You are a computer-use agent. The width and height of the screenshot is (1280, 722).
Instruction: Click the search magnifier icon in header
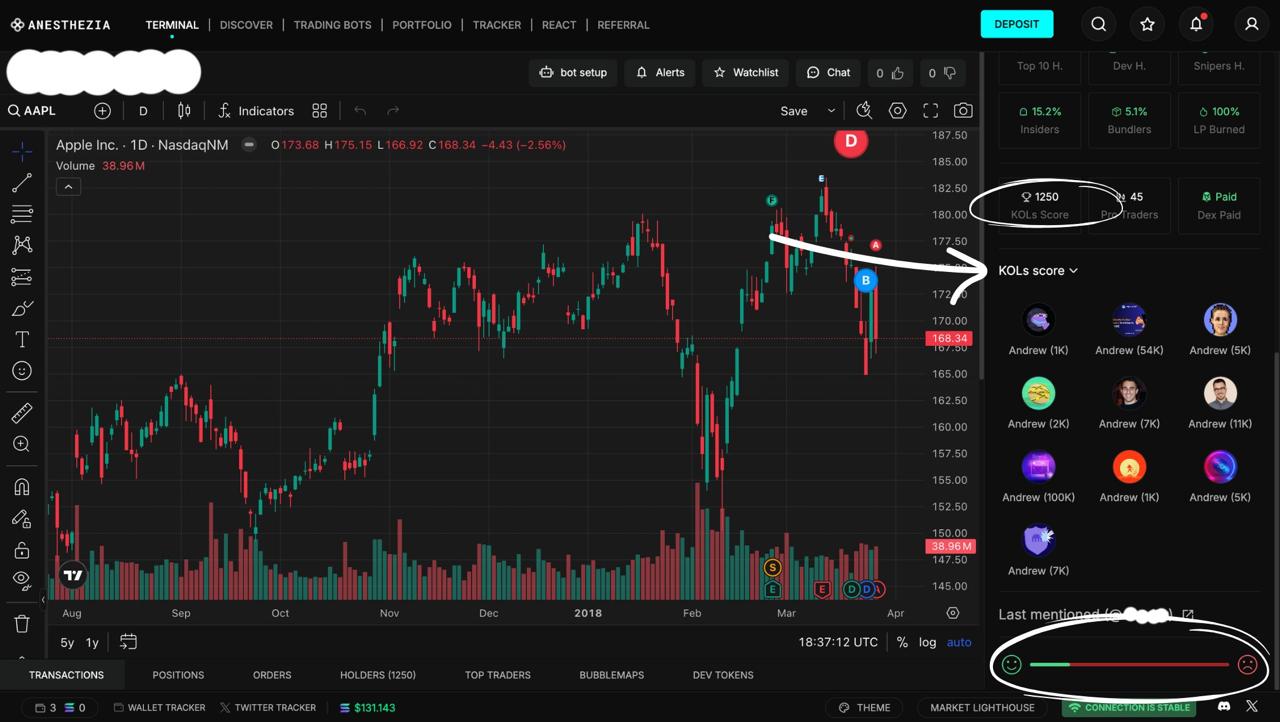(1098, 24)
